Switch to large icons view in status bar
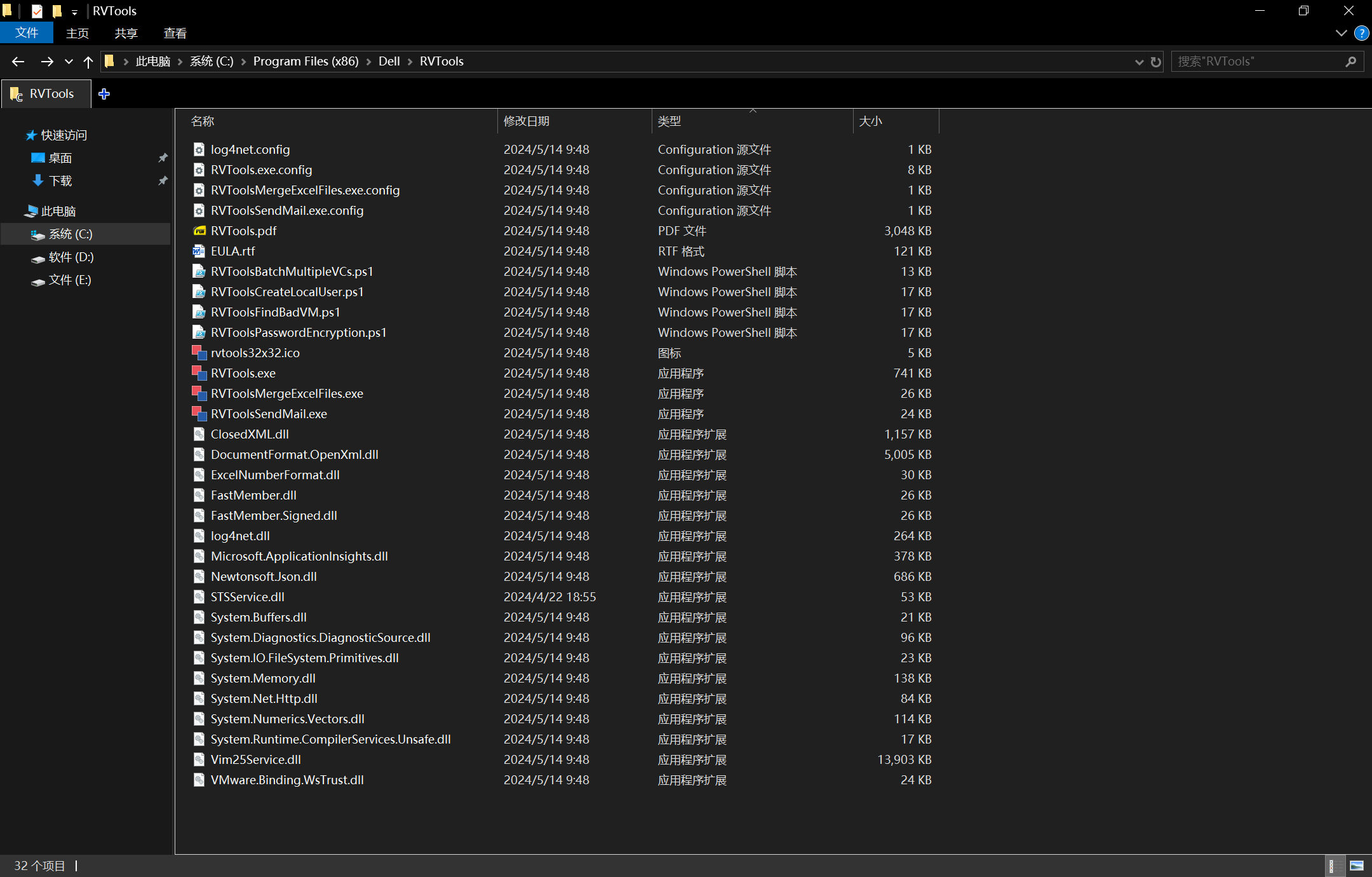 (1357, 866)
